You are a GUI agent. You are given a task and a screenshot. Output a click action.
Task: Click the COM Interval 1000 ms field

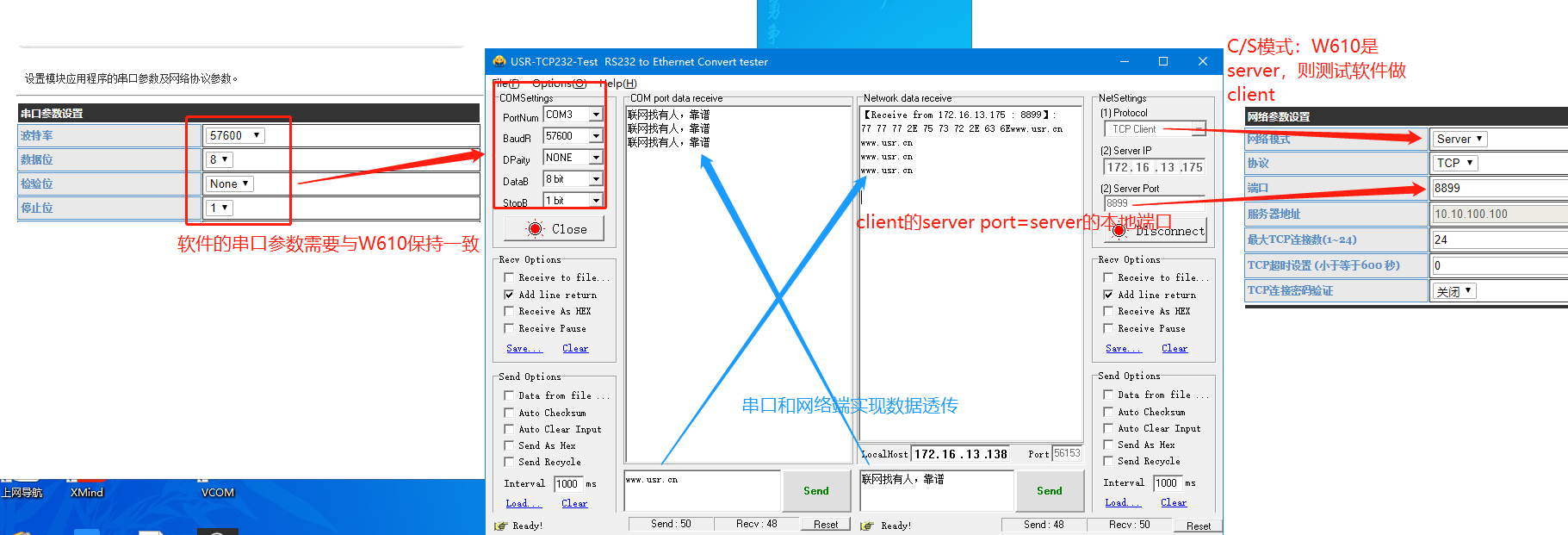pyautogui.click(x=567, y=484)
